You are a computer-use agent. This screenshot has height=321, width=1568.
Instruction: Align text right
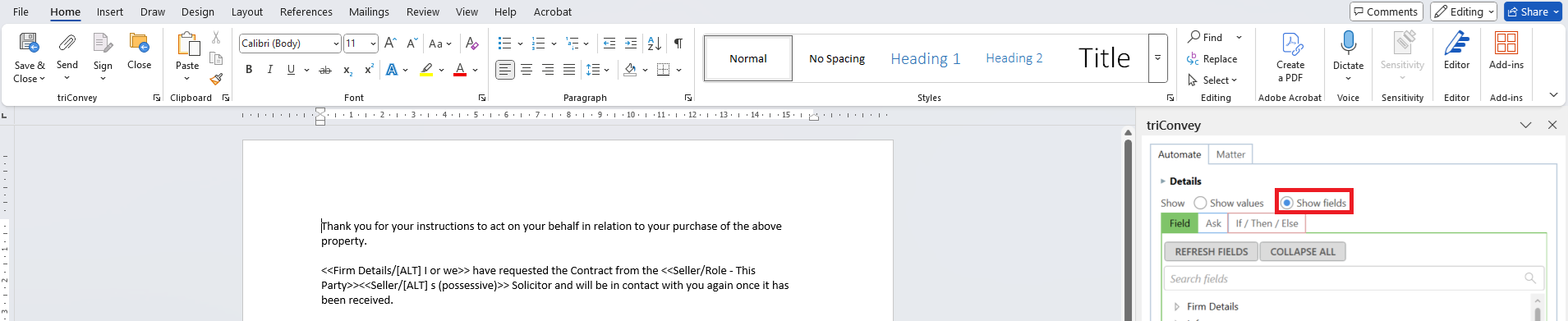(548, 70)
